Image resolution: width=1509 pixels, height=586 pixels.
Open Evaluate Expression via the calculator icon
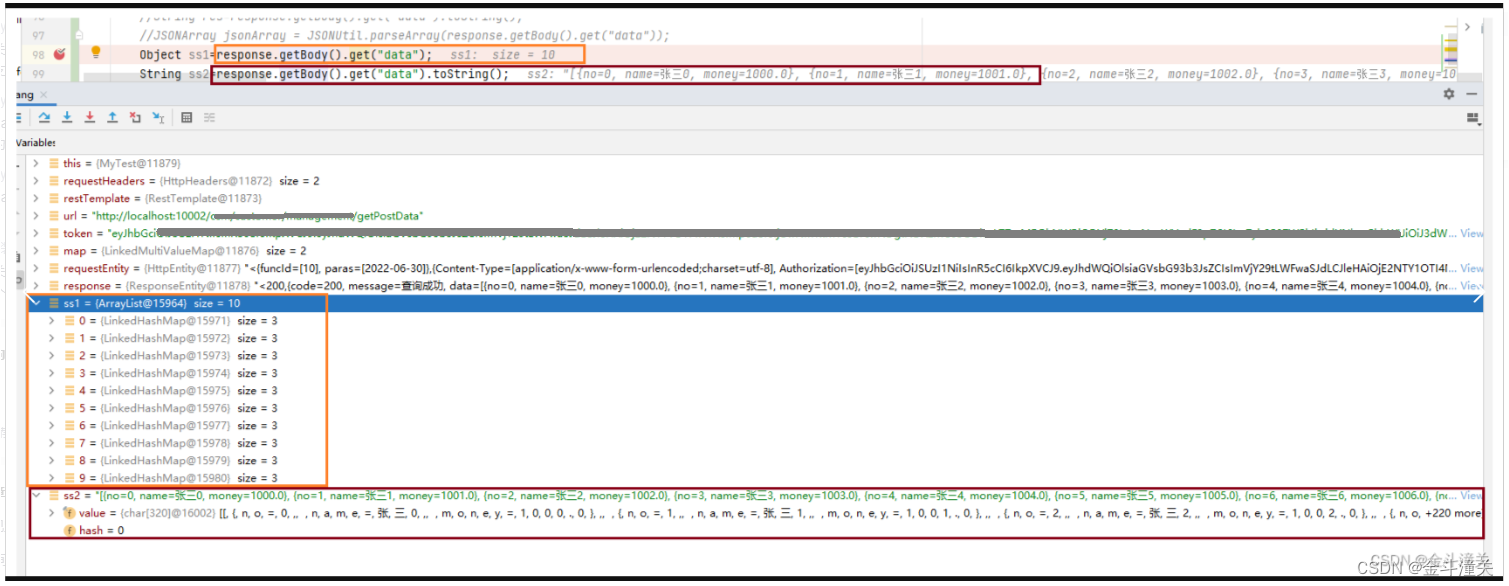[187, 117]
